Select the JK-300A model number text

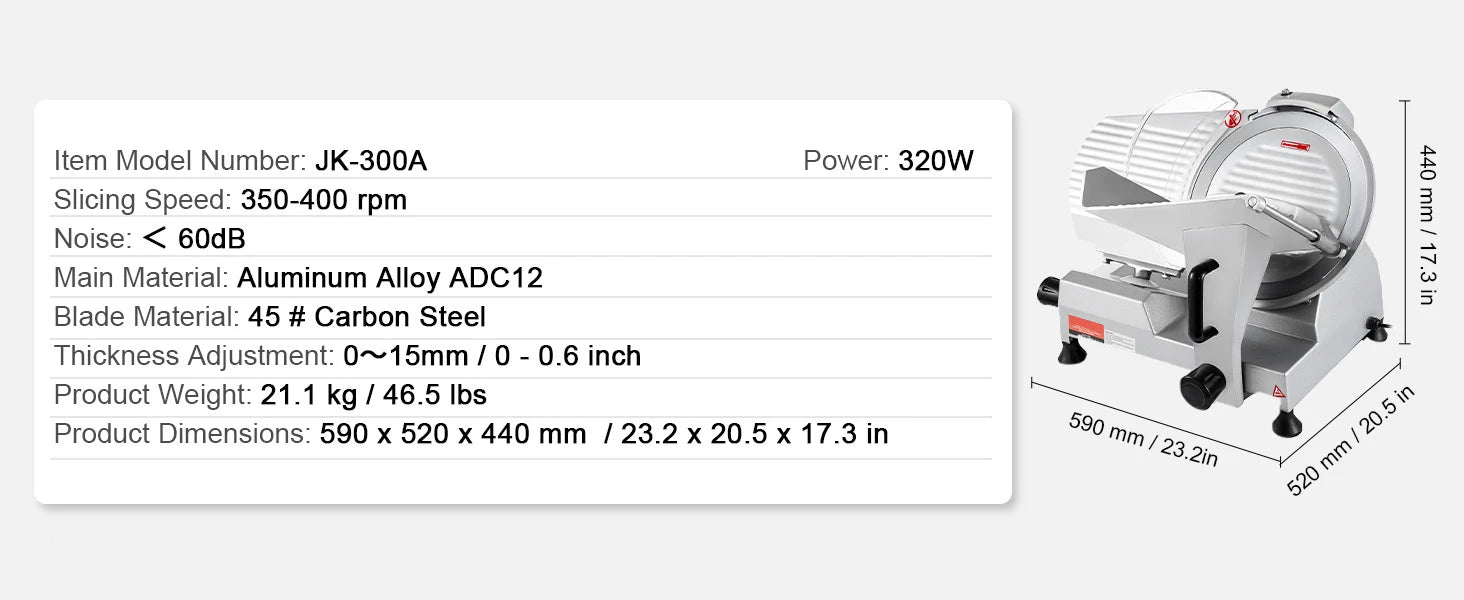pyautogui.click(x=371, y=161)
